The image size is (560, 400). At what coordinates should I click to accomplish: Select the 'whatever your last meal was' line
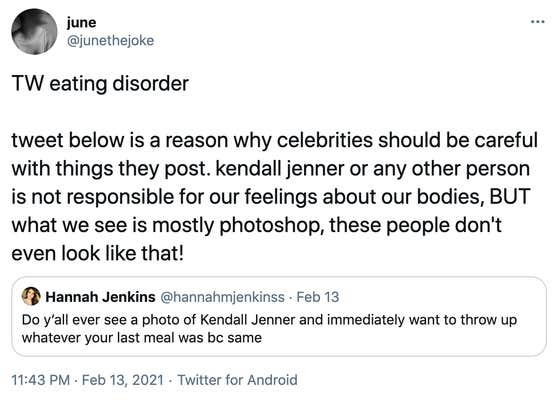coord(141,338)
